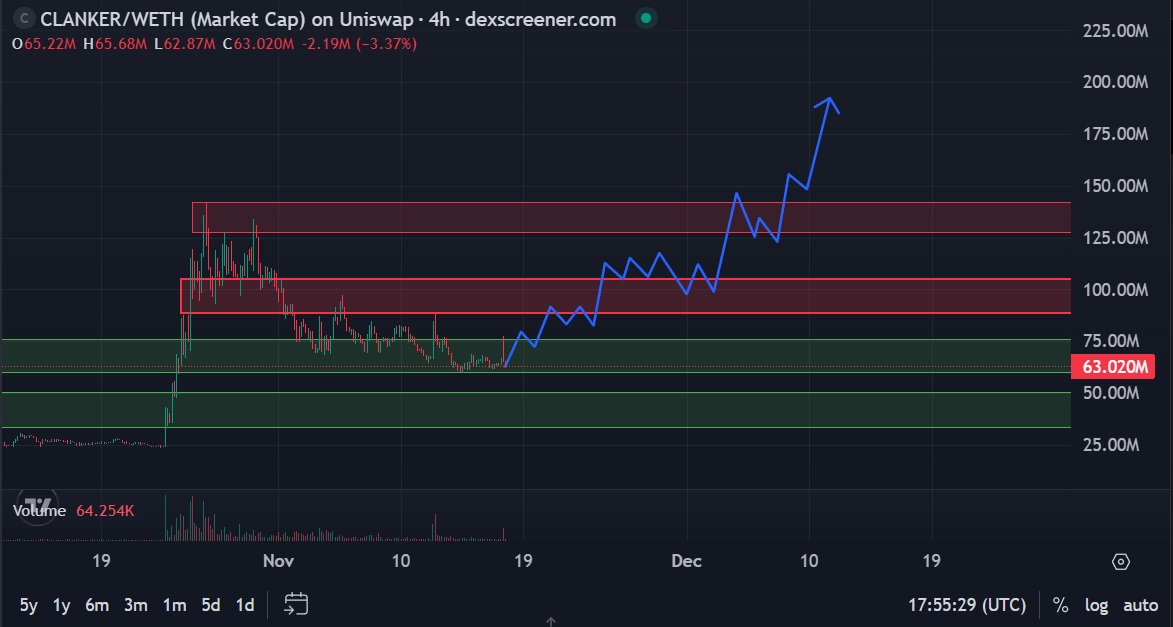Click the open value O65.22M
The width and height of the screenshot is (1173, 627).
click(x=44, y=44)
